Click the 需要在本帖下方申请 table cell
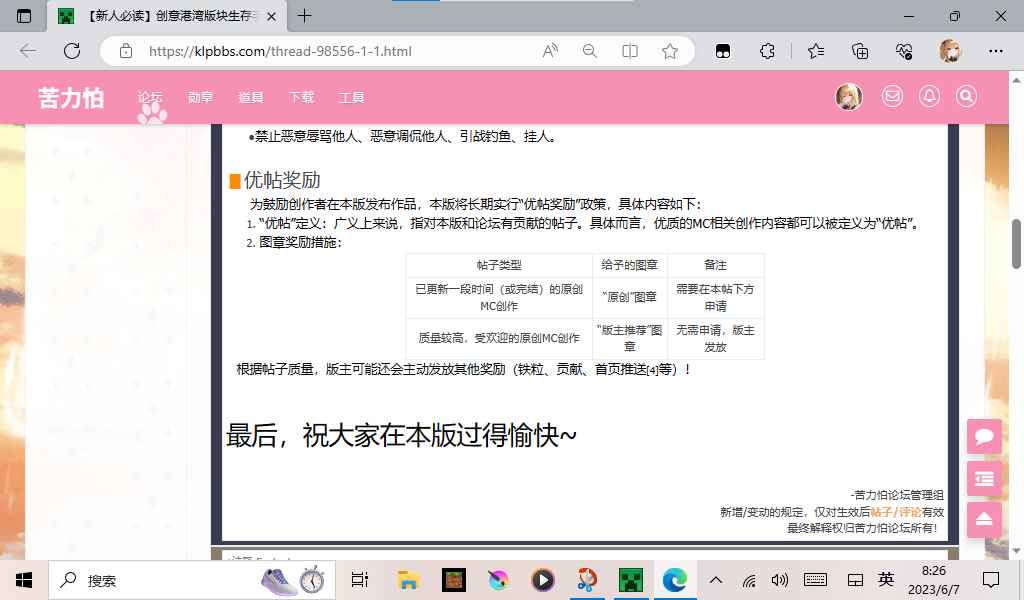The width and height of the screenshot is (1024, 600). coord(715,297)
